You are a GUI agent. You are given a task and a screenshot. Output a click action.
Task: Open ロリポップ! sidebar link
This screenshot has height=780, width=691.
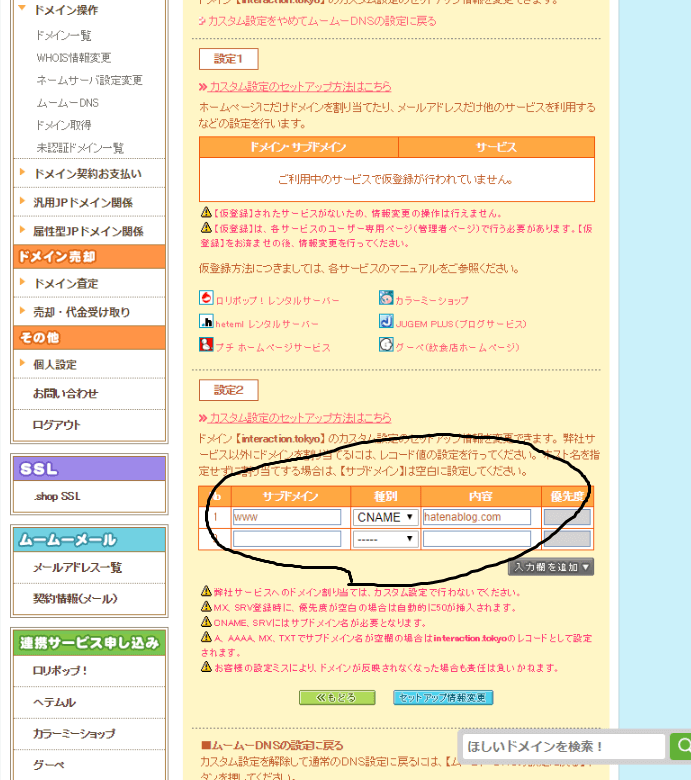[60, 671]
